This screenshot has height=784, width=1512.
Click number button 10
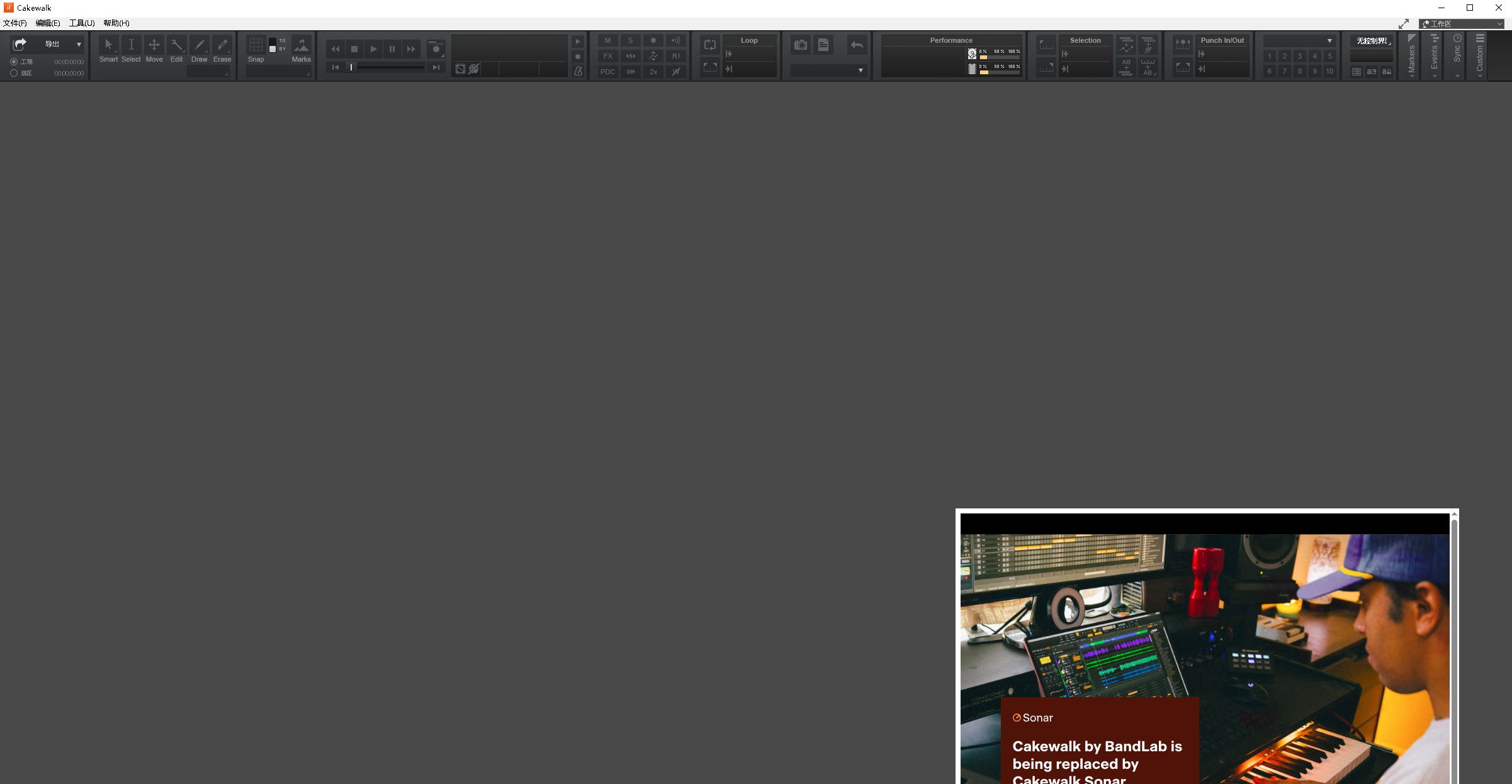[x=1329, y=72]
